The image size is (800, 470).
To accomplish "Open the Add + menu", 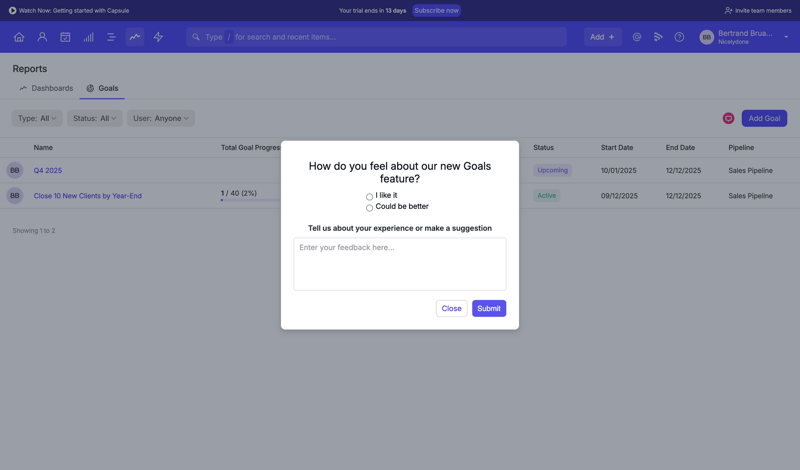I will (603, 37).
